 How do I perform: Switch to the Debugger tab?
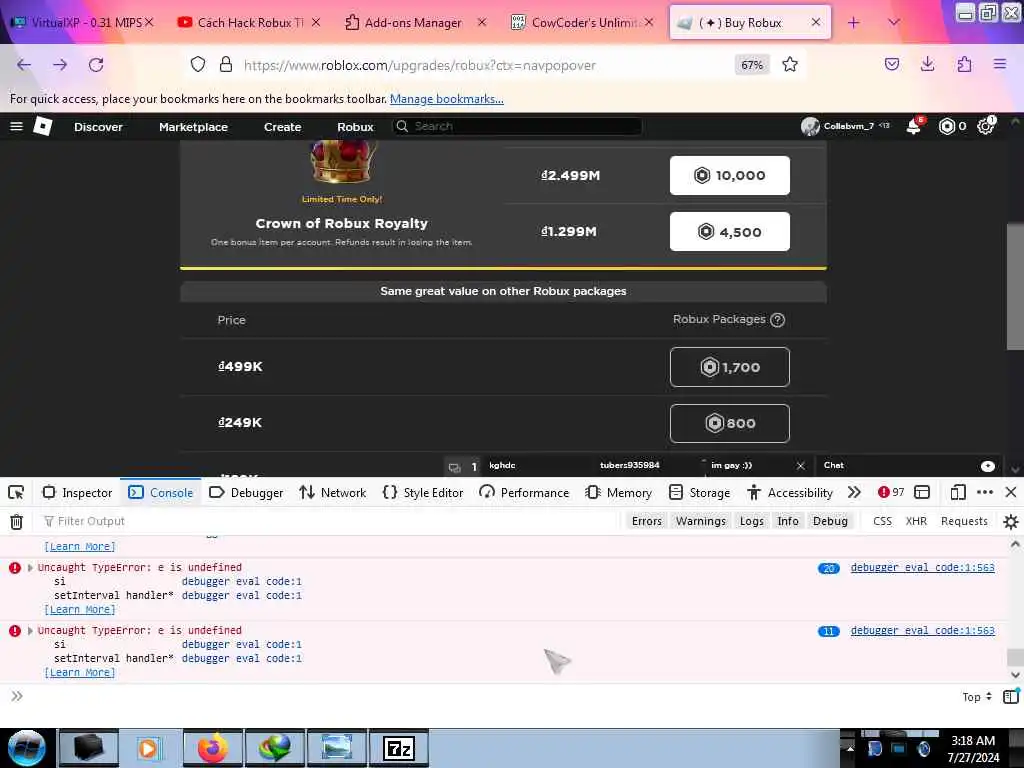pos(247,492)
